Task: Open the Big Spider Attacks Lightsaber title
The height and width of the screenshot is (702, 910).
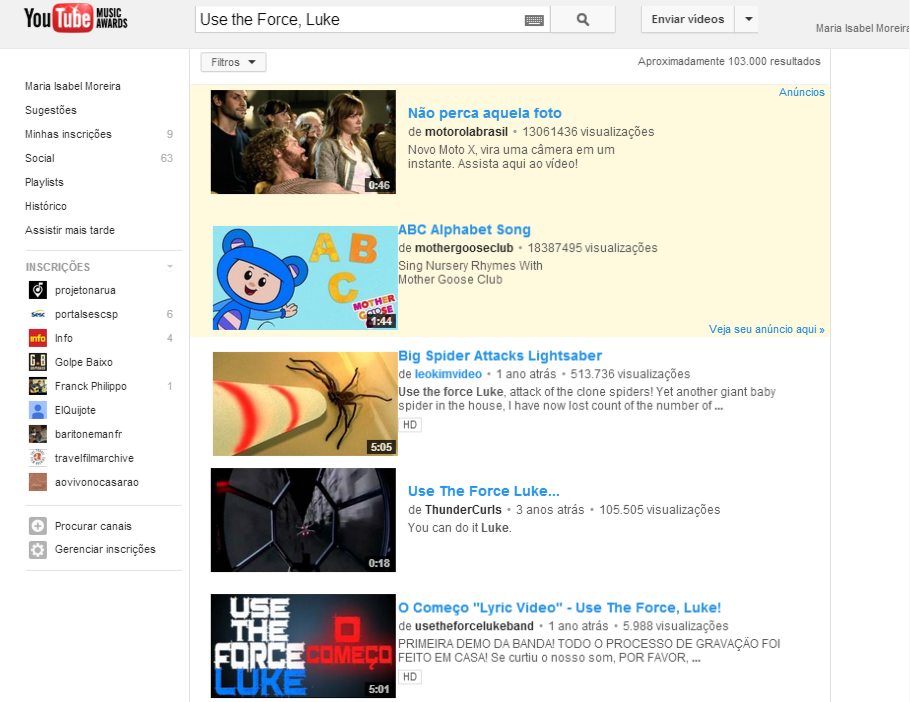Action: pyautogui.click(x=500, y=356)
